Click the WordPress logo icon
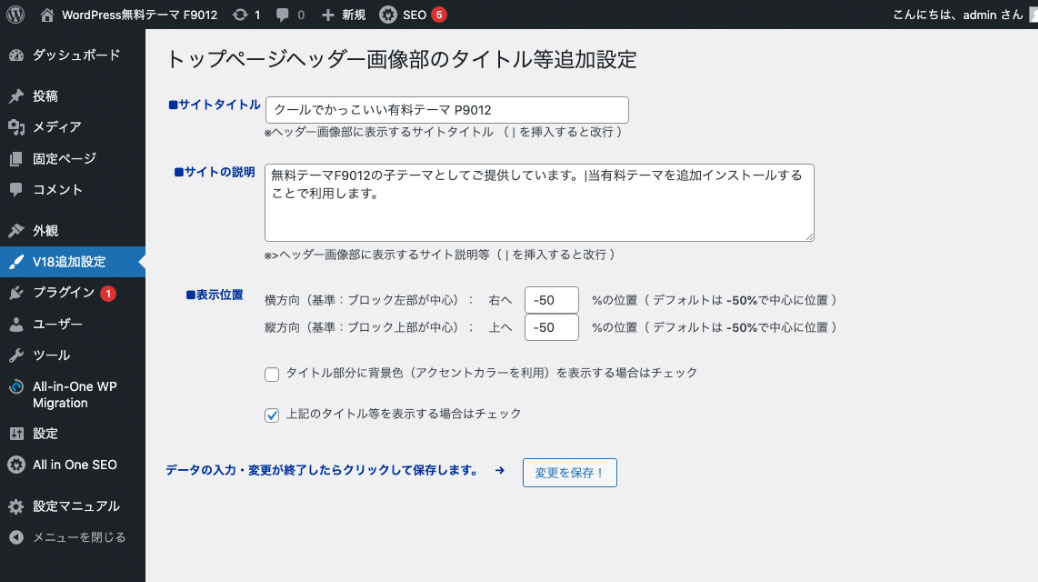 click(15, 15)
